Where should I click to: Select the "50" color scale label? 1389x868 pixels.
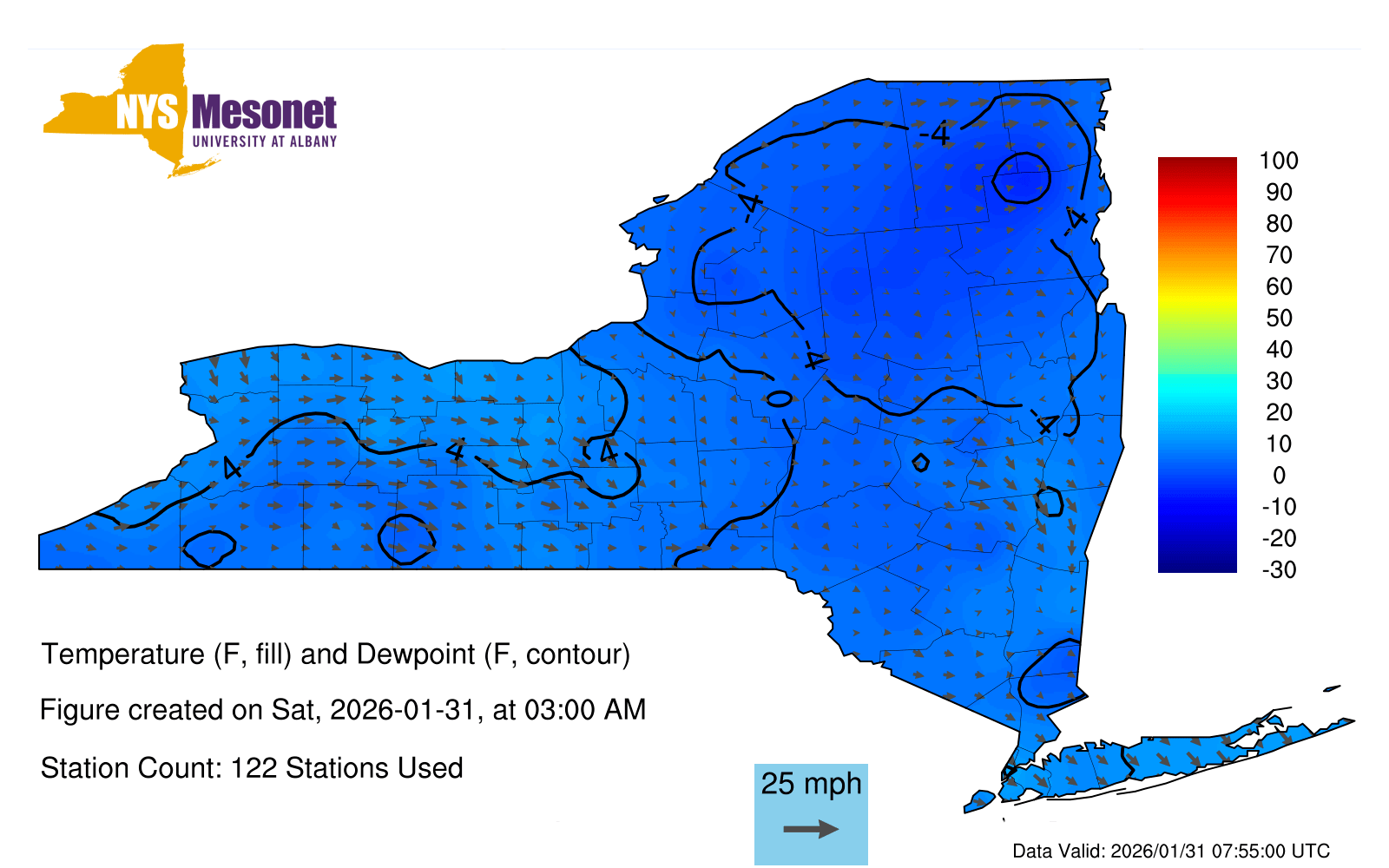[1278, 318]
